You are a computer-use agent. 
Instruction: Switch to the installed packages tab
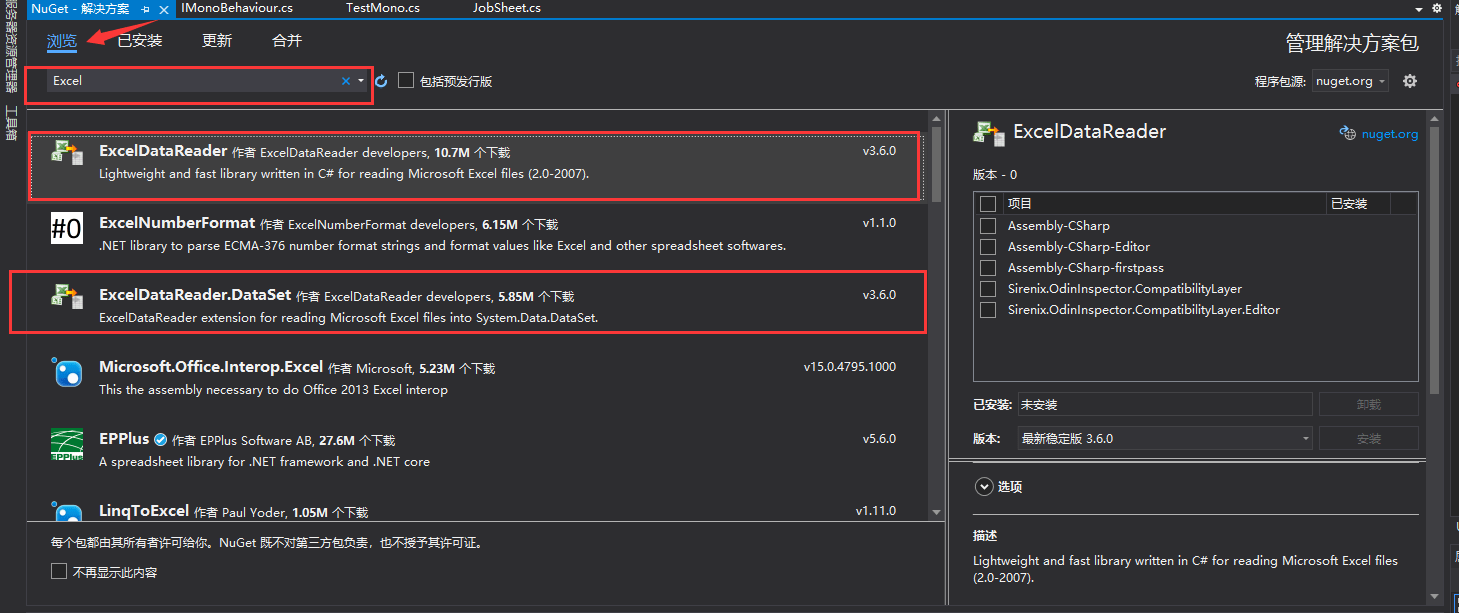click(139, 41)
